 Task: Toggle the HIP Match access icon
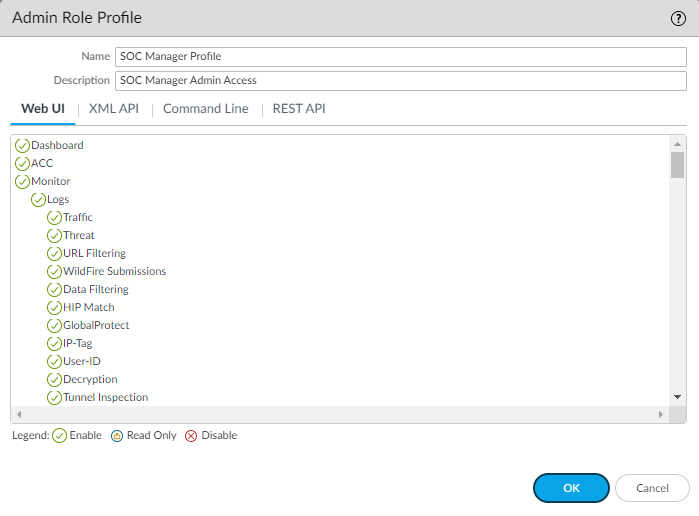(55, 308)
